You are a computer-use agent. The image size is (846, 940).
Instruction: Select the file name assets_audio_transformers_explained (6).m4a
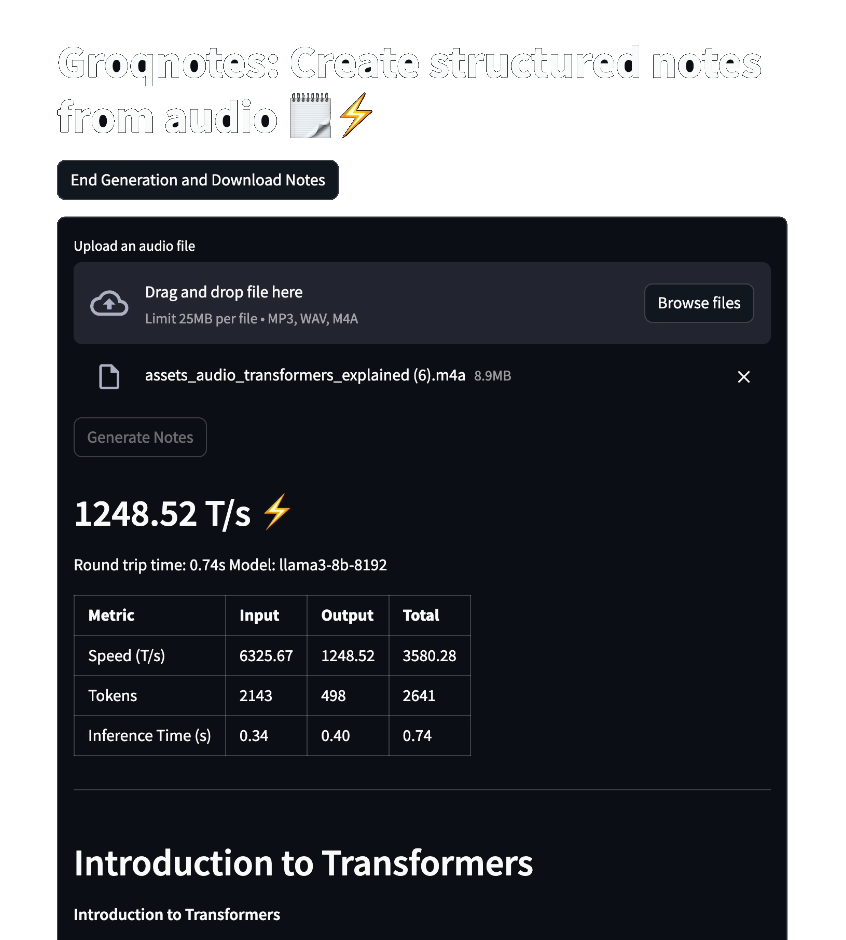[305, 375]
